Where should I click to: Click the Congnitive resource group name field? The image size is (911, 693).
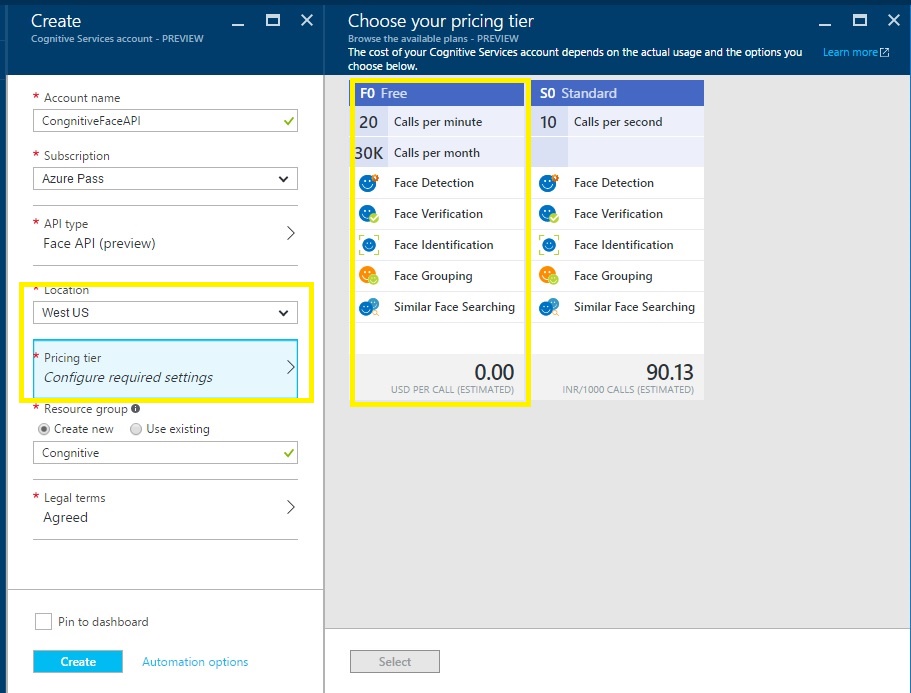pyautogui.click(x=165, y=453)
